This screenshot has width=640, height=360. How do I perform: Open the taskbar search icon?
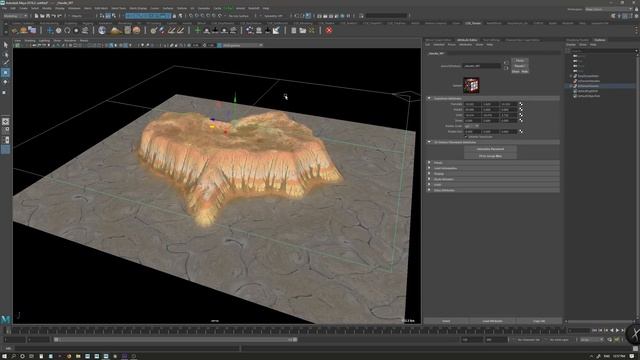pyautogui.click(x=13, y=356)
